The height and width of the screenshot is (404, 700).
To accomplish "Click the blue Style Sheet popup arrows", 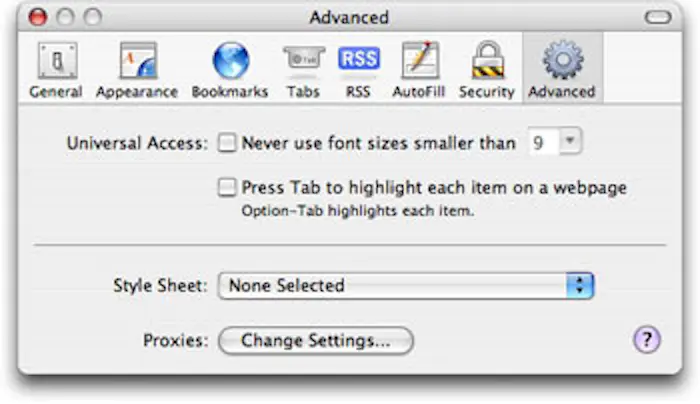I will (x=581, y=286).
